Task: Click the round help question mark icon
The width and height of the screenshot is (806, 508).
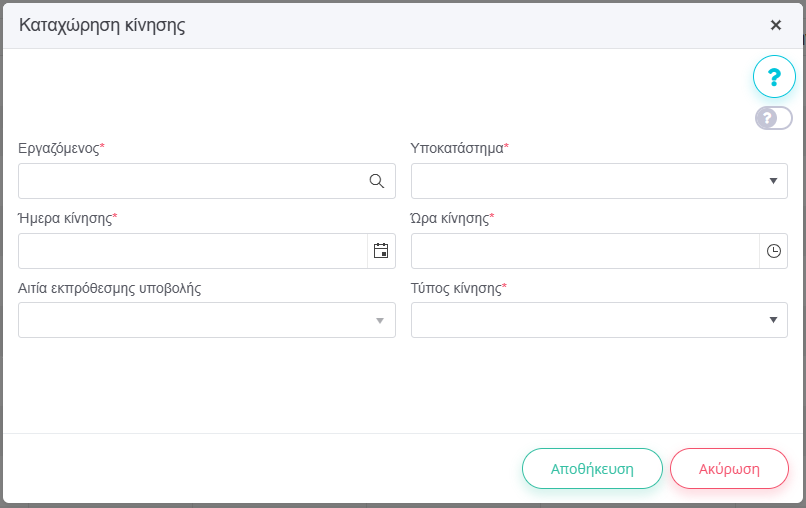Action: pos(773,76)
